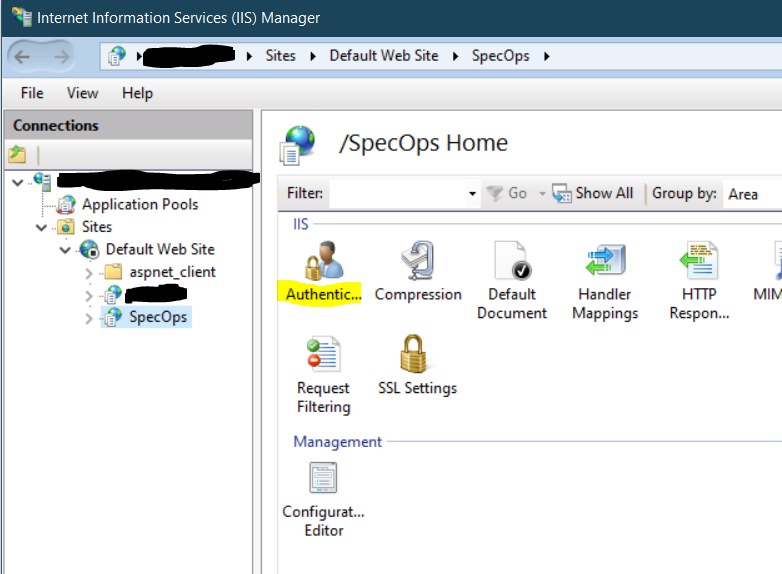This screenshot has width=782, height=574.
Task: Click the Go filter button
Action: point(506,193)
